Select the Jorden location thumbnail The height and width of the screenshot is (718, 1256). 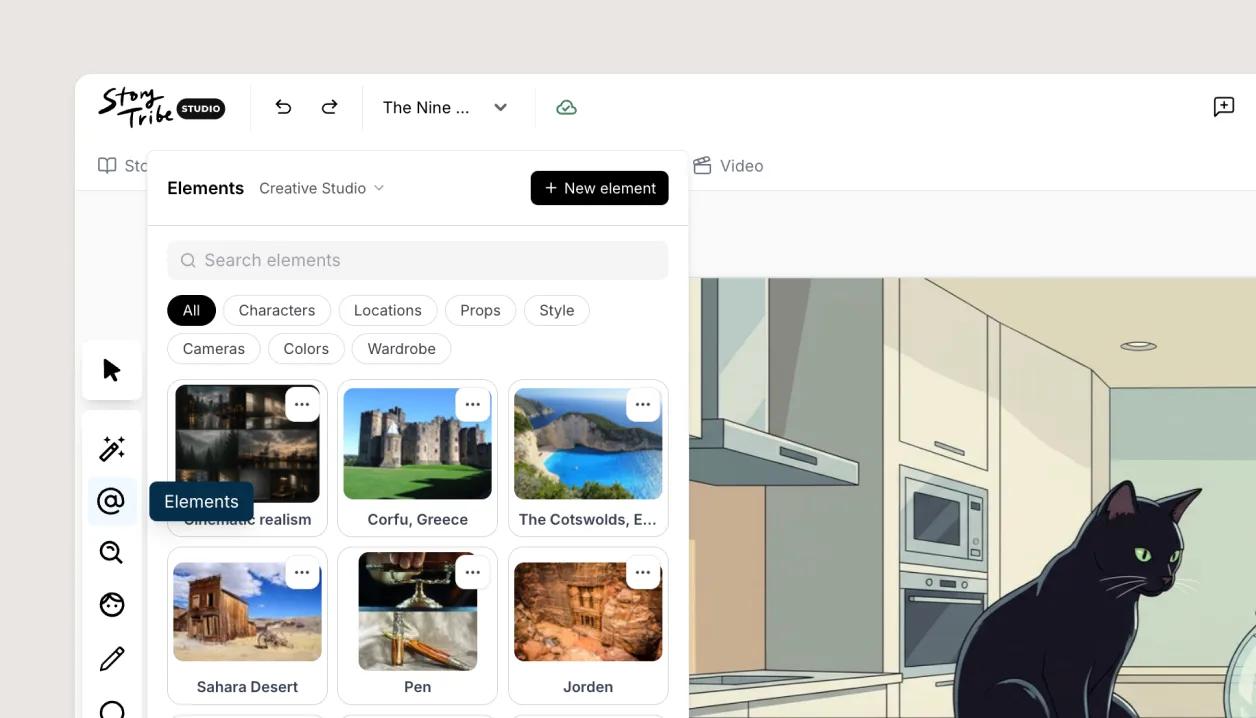(588, 612)
